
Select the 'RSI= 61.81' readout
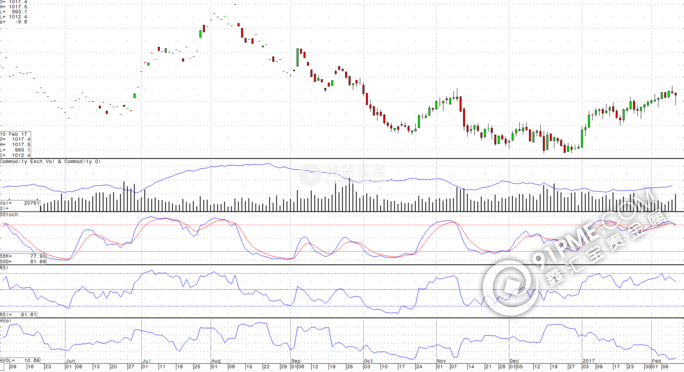(x=18, y=314)
